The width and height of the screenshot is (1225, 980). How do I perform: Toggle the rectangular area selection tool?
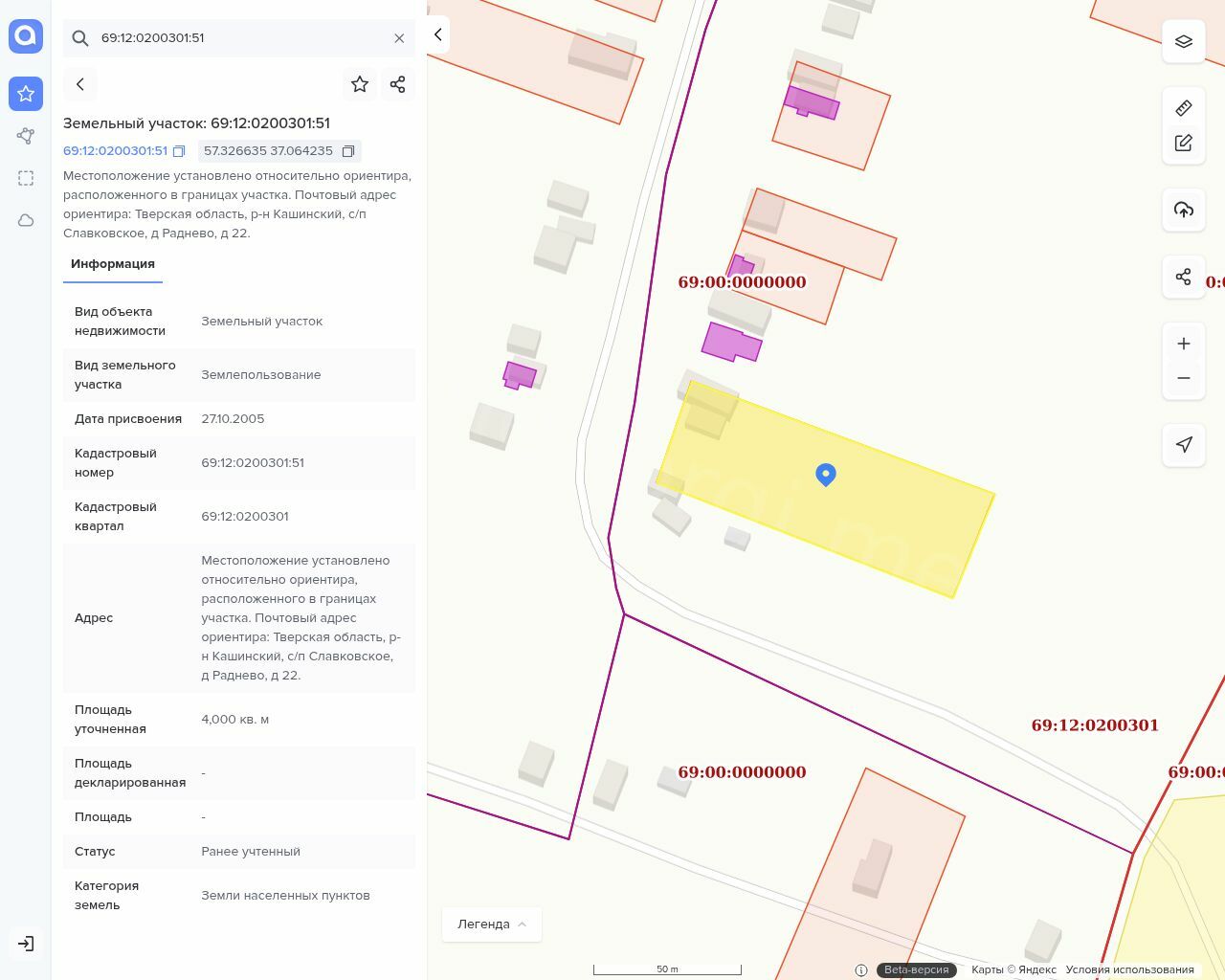(x=26, y=178)
